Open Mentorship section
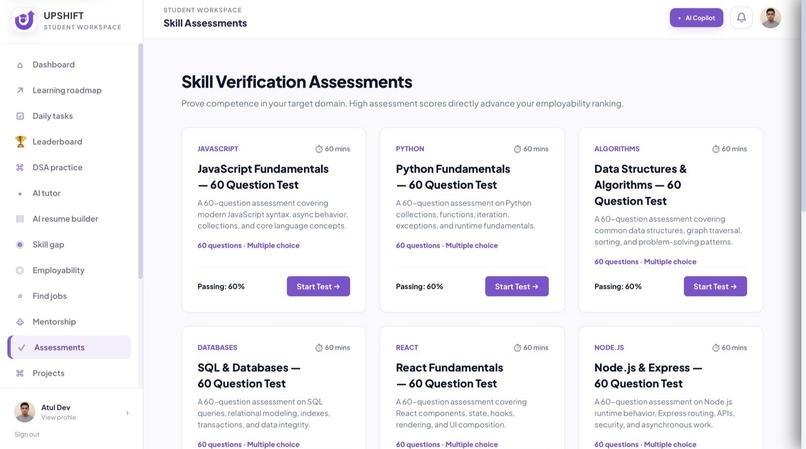806x449 pixels. pos(69,322)
